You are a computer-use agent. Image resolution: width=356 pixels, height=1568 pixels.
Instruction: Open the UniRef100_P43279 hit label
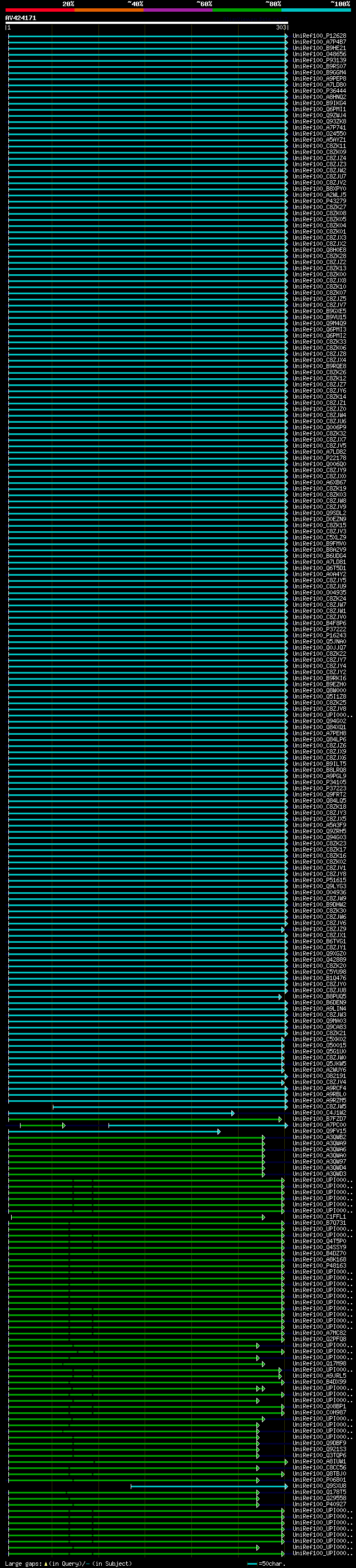click(319, 201)
